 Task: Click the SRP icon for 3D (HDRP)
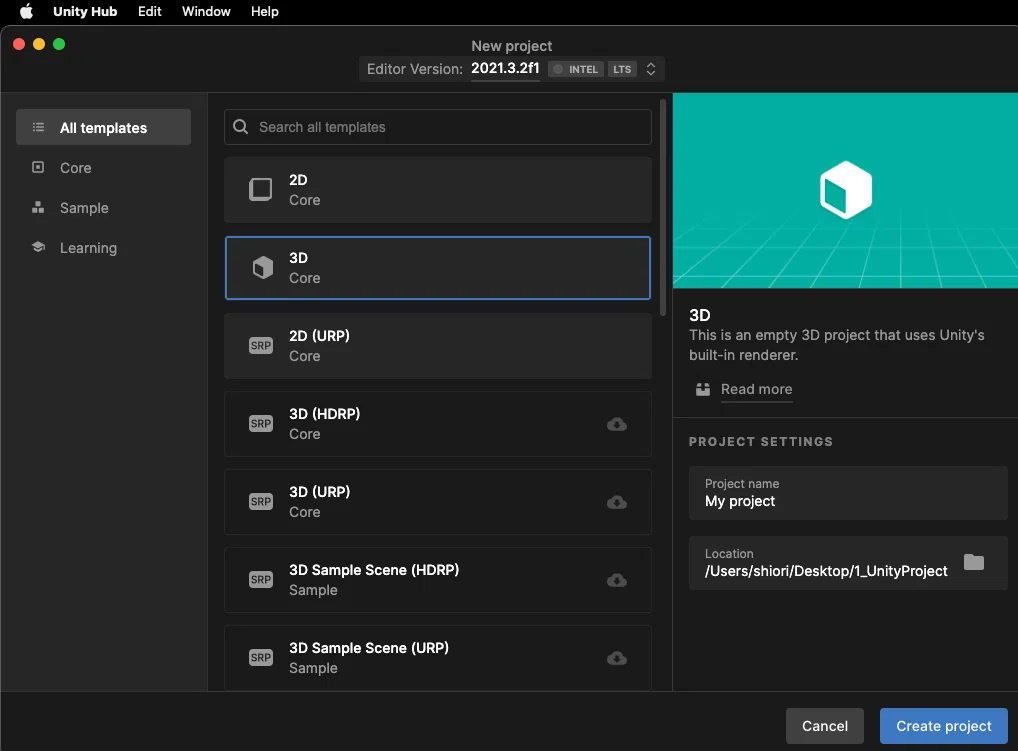pyautogui.click(x=261, y=424)
